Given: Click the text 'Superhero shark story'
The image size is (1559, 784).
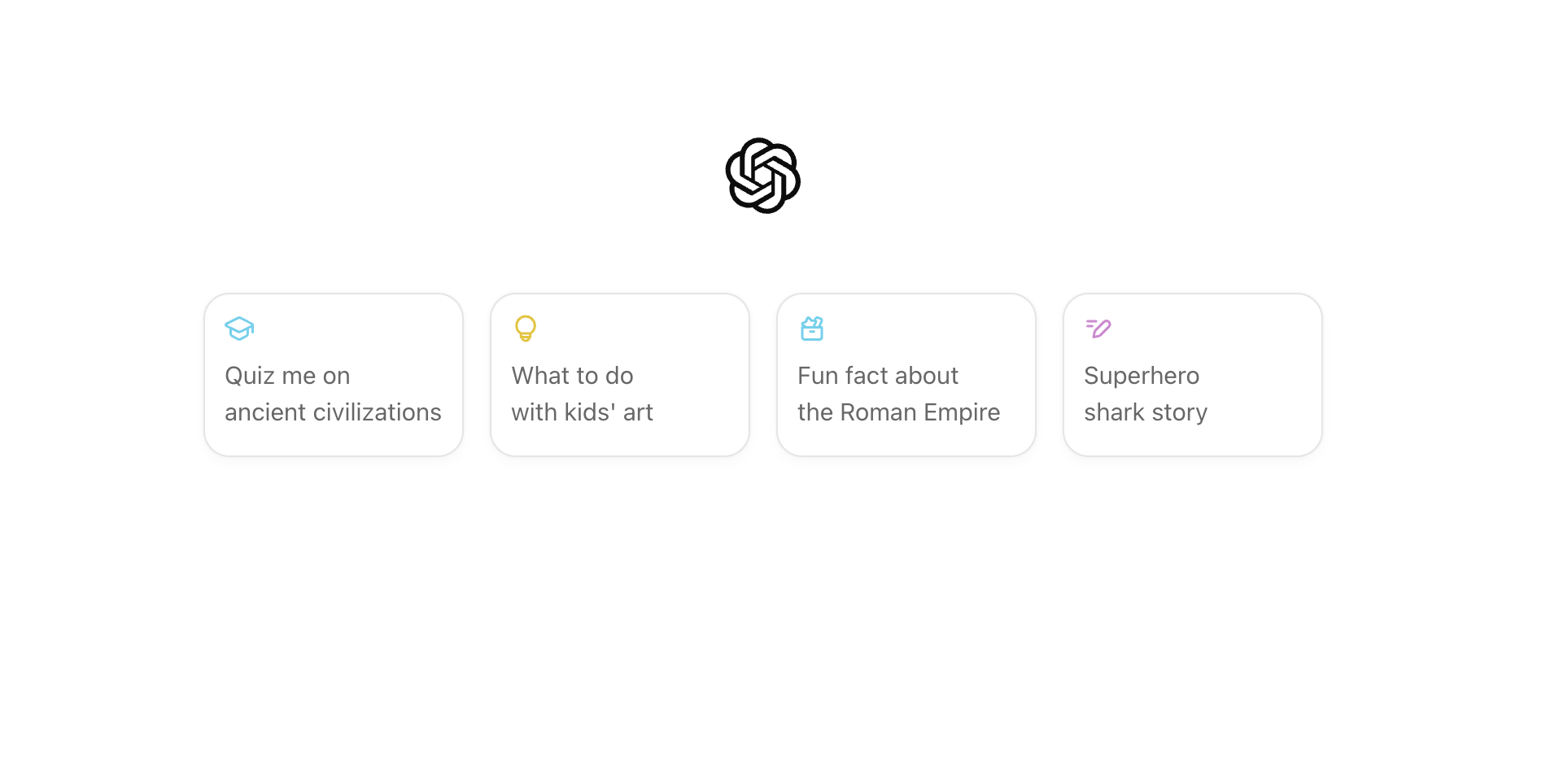Looking at the screenshot, I should point(1145,394).
